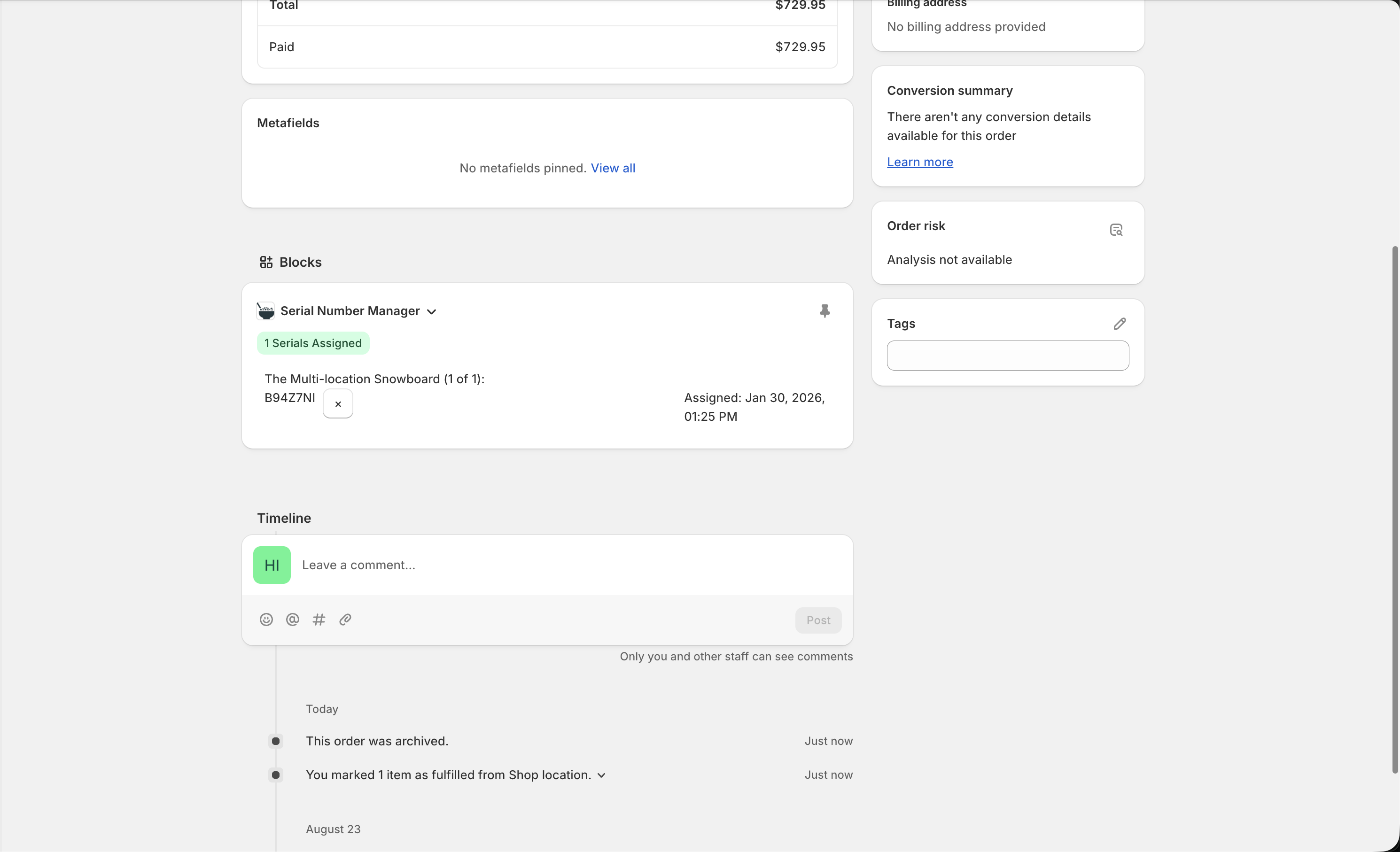Mention a staff member using the @ icon
Screen dimensions: 1400x852
[x=292, y=620]
